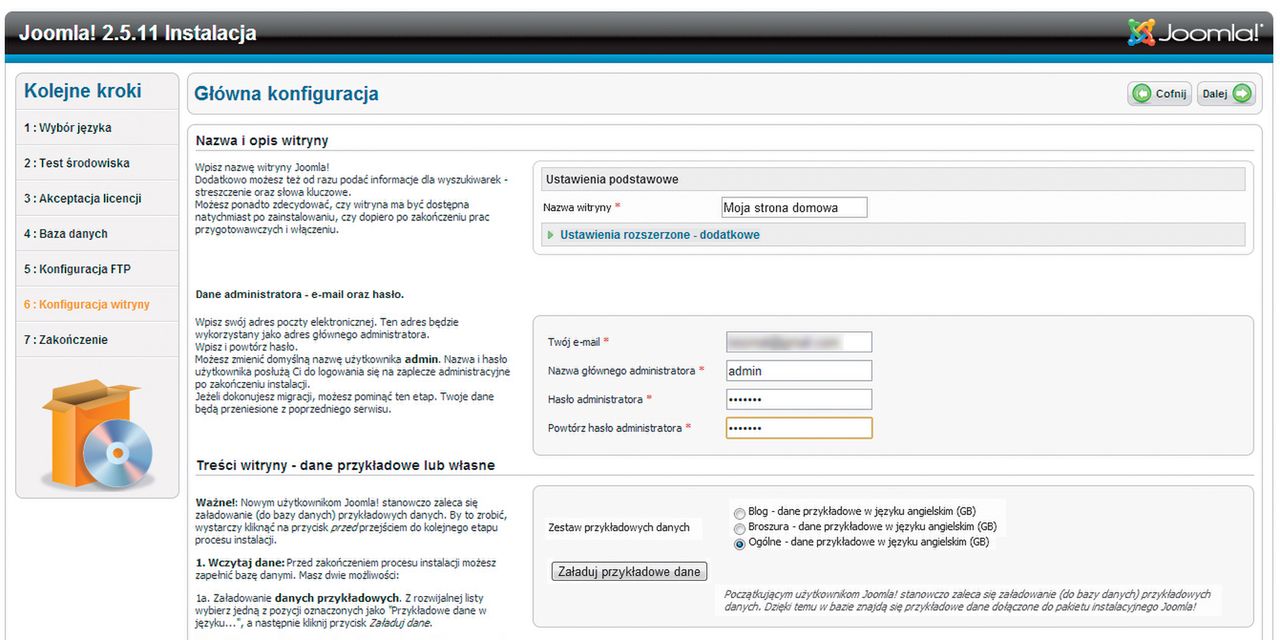Select Blog sample data radio option
Viewport: 1280px width, 640px height.
click(x=739, y=512)
